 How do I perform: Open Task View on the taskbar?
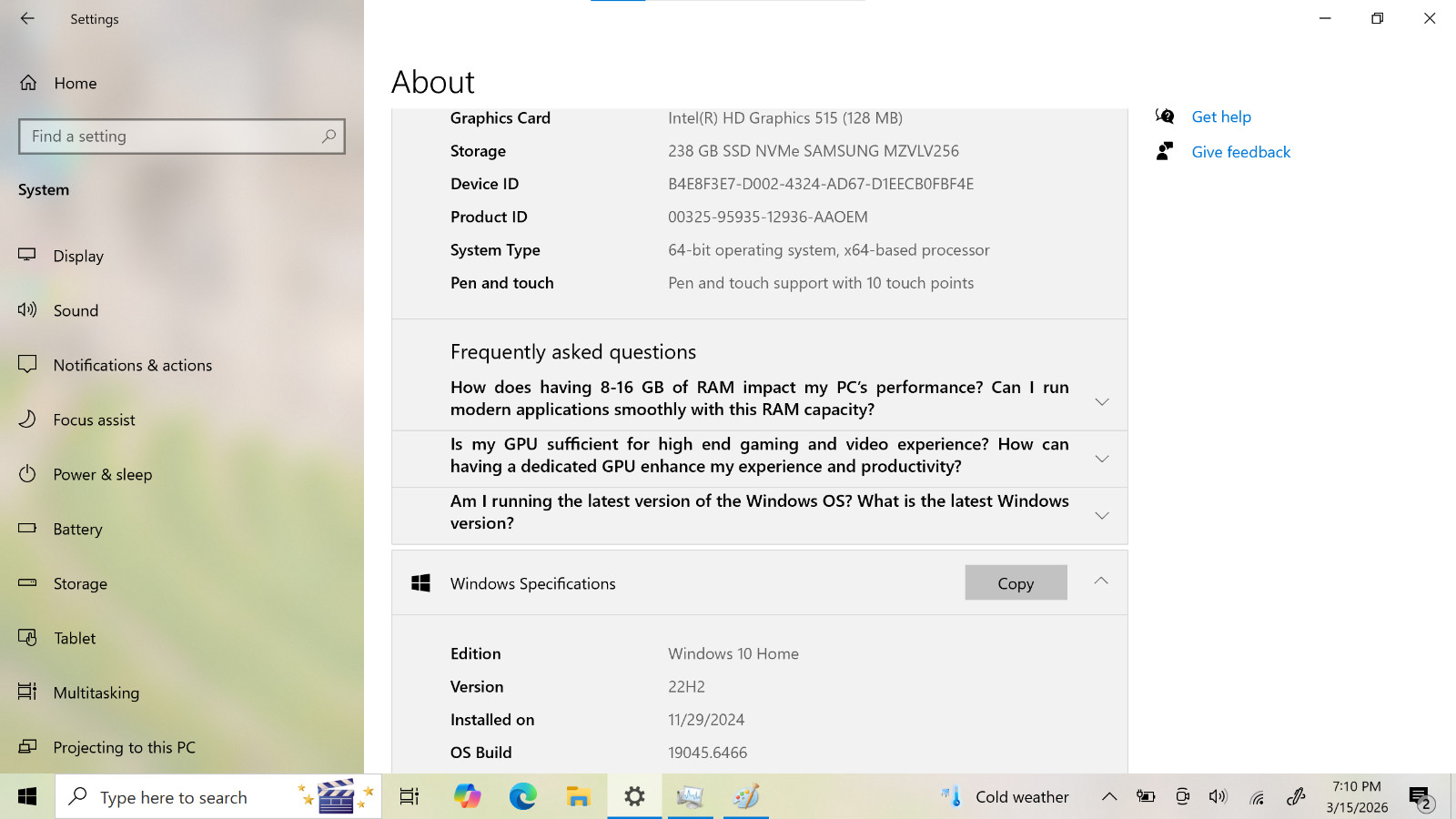click(409, 797)
